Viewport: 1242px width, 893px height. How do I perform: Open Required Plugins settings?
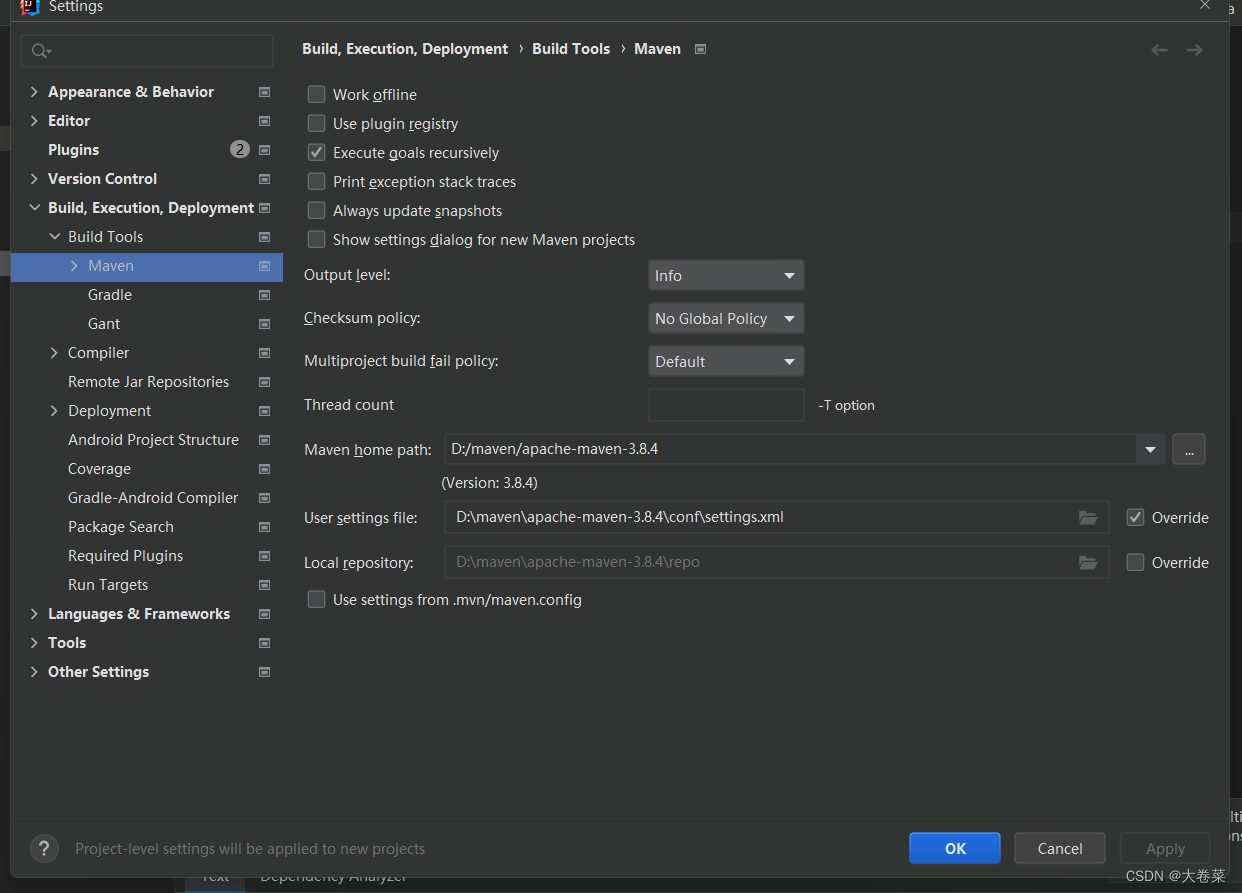coord(126,556)
